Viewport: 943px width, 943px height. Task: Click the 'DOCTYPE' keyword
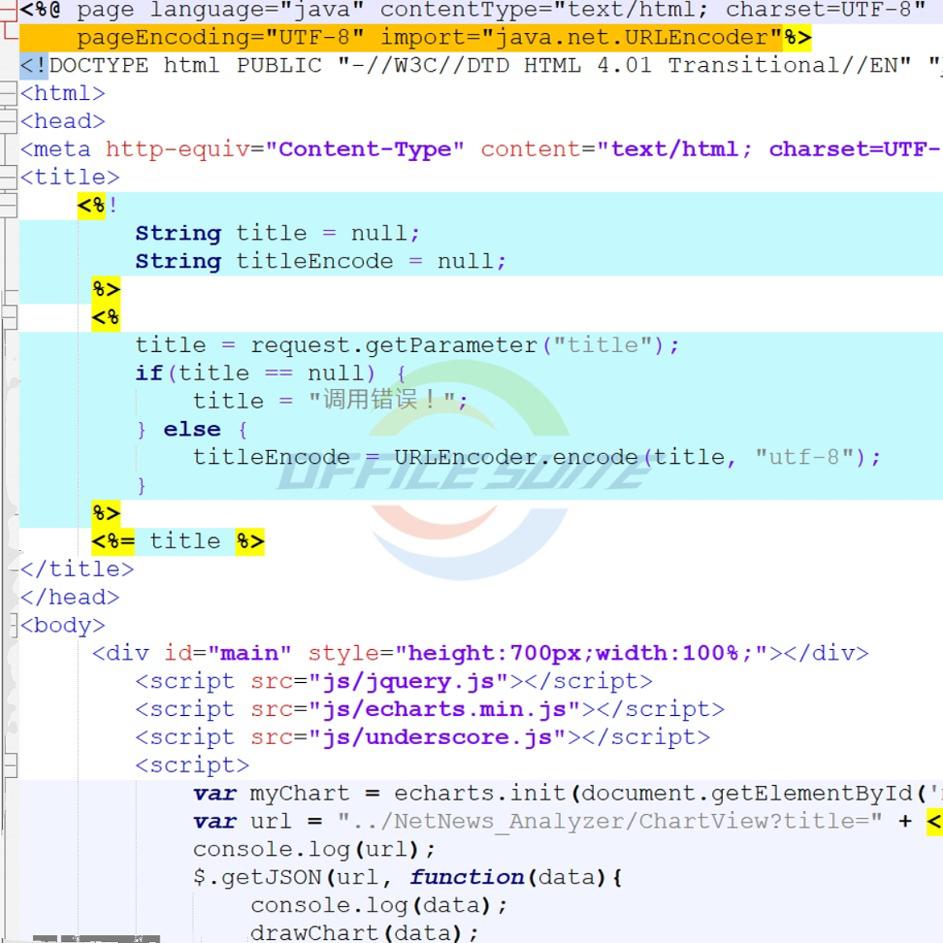pos(99,65)
